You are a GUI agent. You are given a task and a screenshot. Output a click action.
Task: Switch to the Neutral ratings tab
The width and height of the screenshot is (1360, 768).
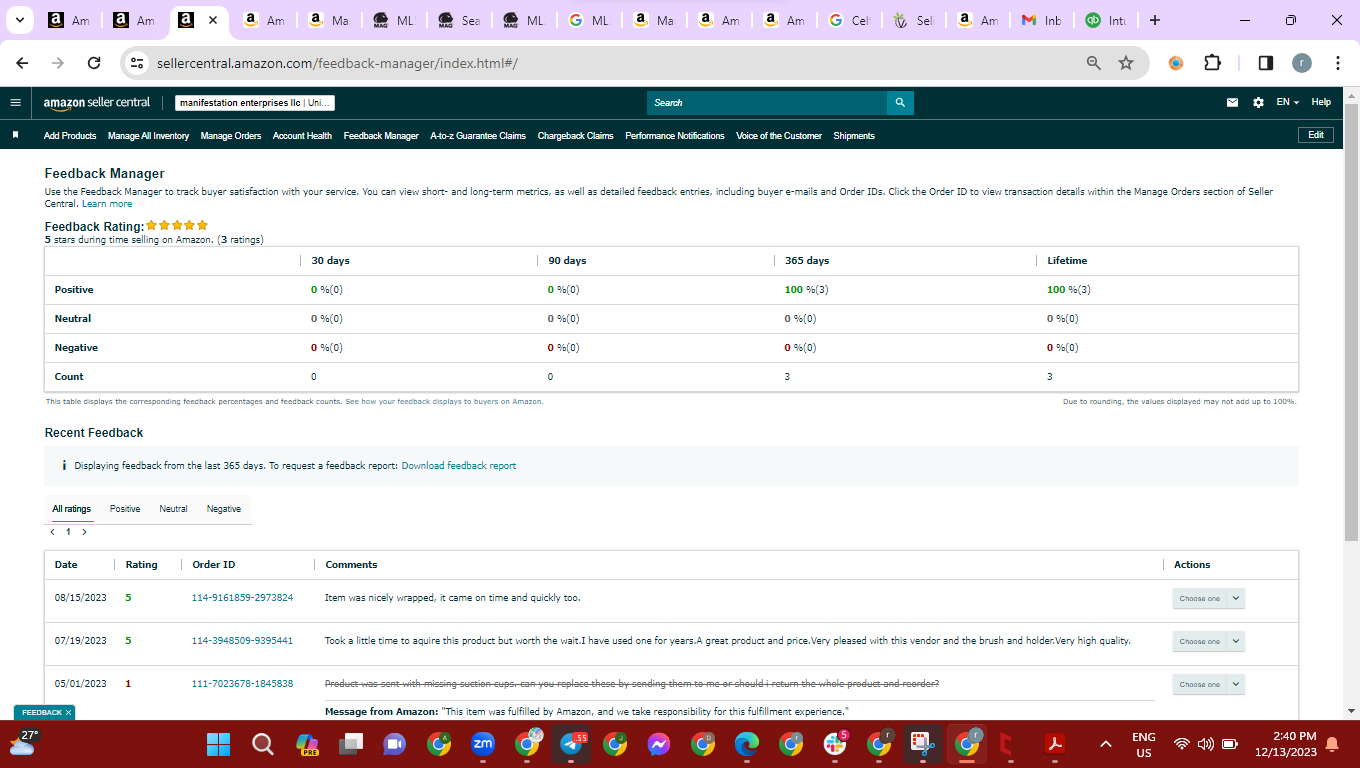coord(173,509)
